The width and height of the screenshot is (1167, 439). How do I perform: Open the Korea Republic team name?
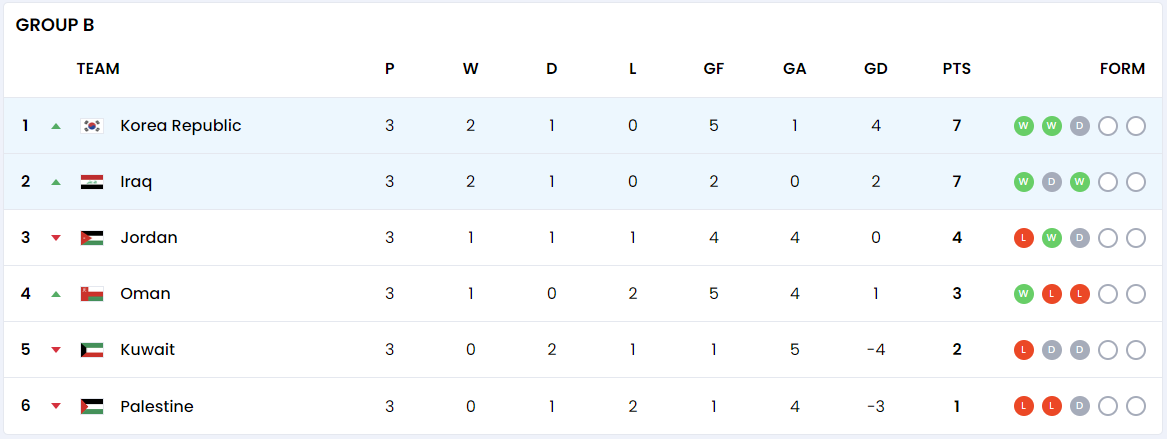pos(181,126)
